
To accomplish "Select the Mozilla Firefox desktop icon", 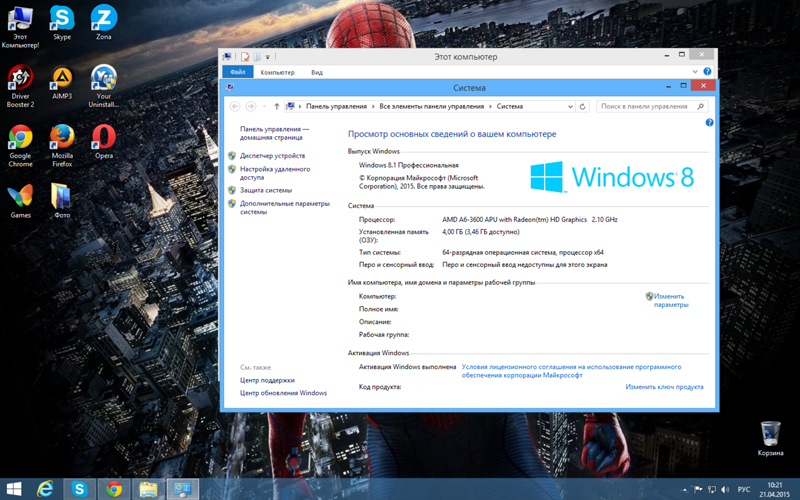I will click(62, 146).
